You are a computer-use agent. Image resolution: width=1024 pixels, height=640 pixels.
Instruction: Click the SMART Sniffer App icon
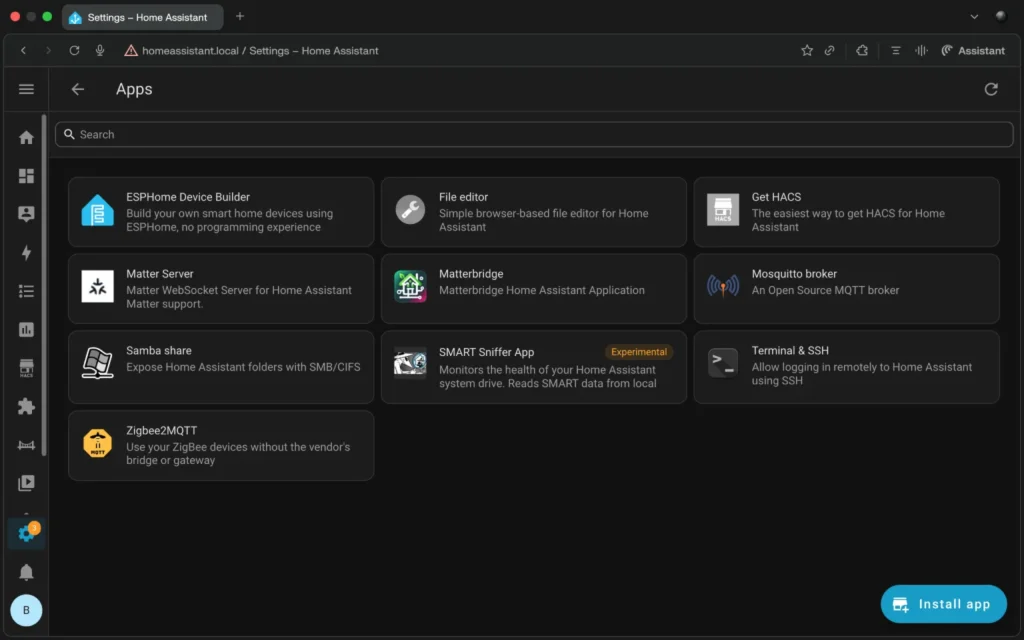coord(410,362)
